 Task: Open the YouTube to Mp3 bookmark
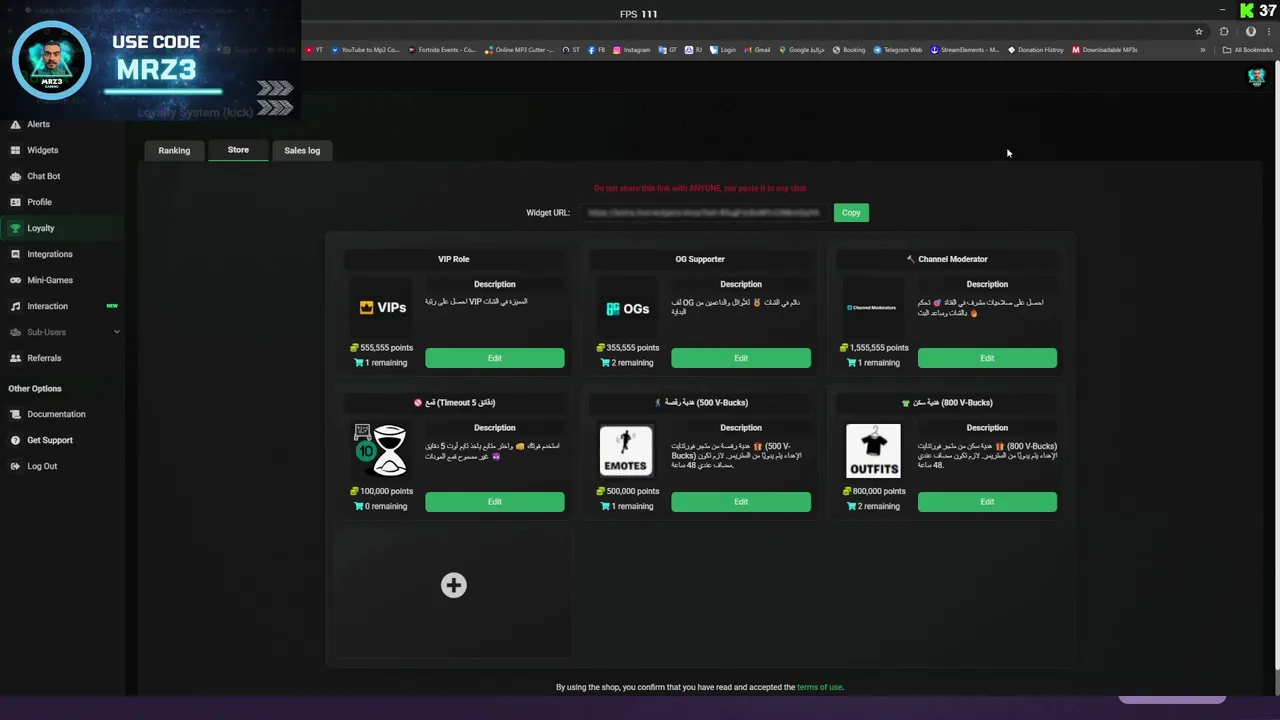pyautogui.click(x=365, y=49)
